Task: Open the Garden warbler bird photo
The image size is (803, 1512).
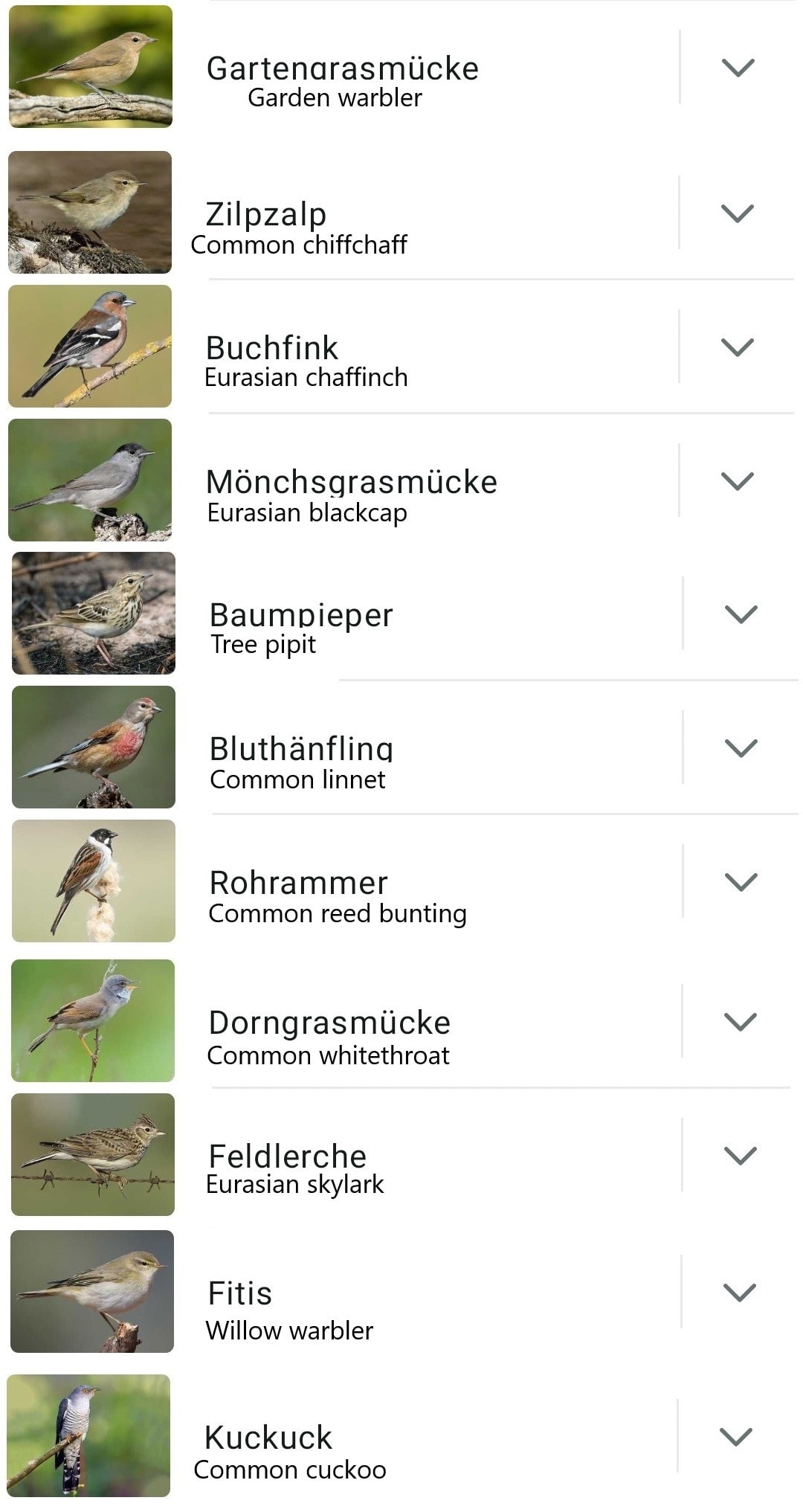Action: (91, 66)
